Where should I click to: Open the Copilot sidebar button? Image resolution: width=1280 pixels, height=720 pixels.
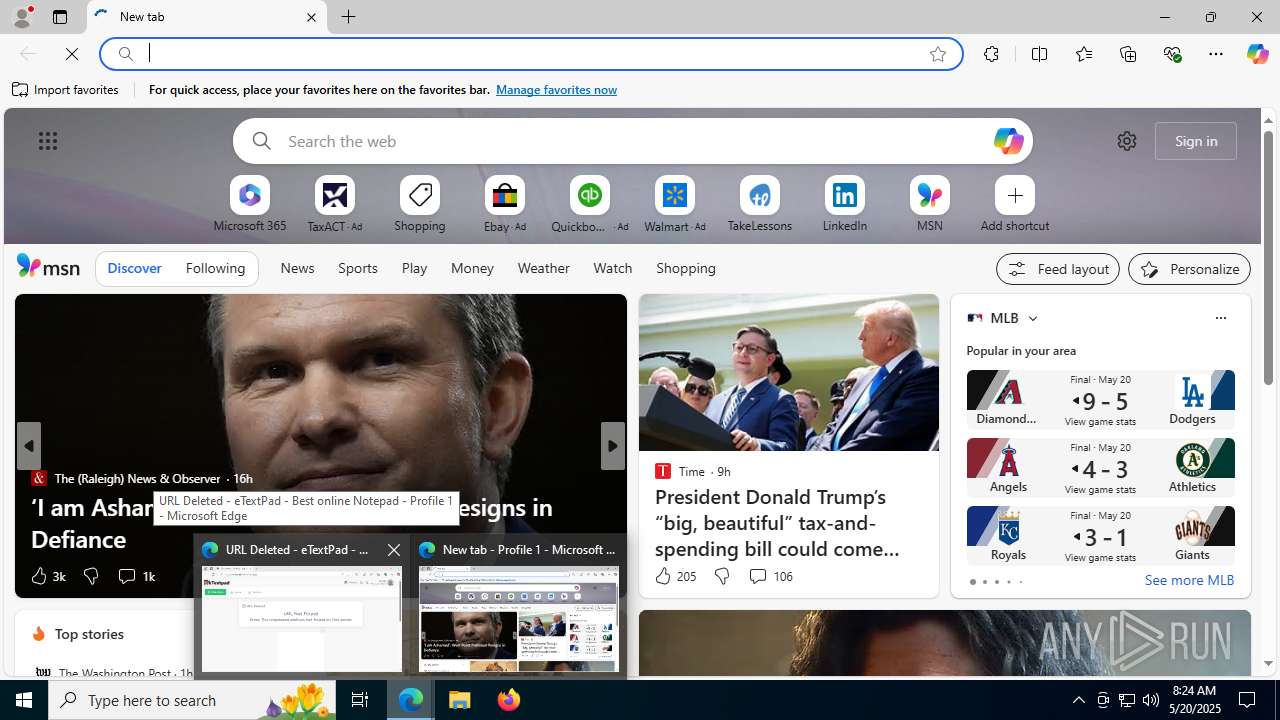click(1257, 54)
